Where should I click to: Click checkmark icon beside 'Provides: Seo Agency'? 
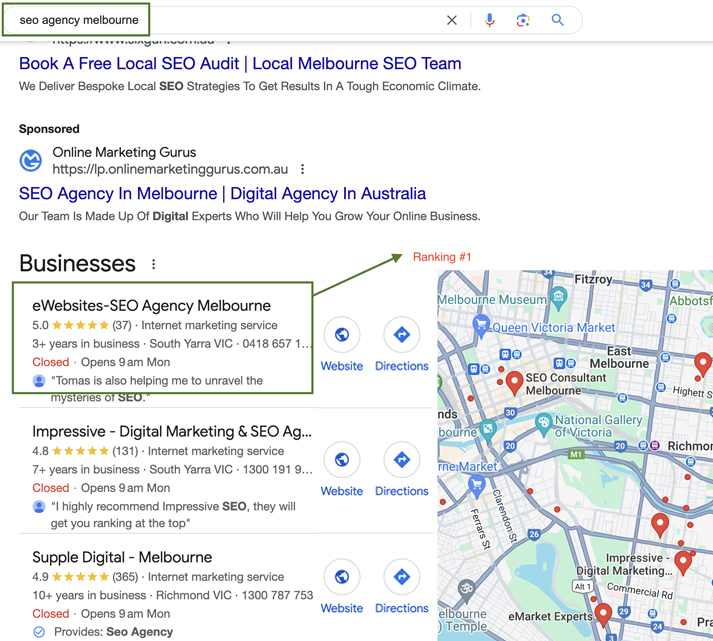(x=39, y=632)
